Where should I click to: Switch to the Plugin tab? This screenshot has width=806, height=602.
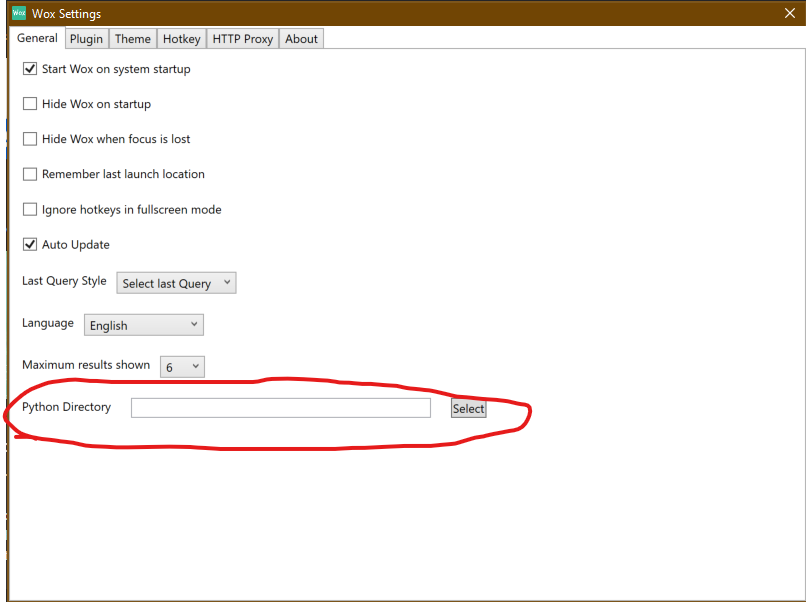pyautogui.click(x=86, y=38)
